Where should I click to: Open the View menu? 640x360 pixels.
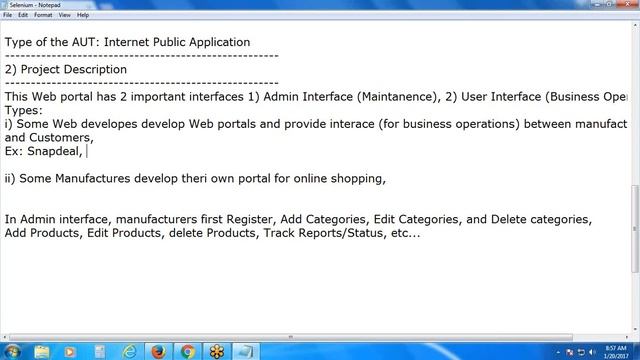pos(64,15)
